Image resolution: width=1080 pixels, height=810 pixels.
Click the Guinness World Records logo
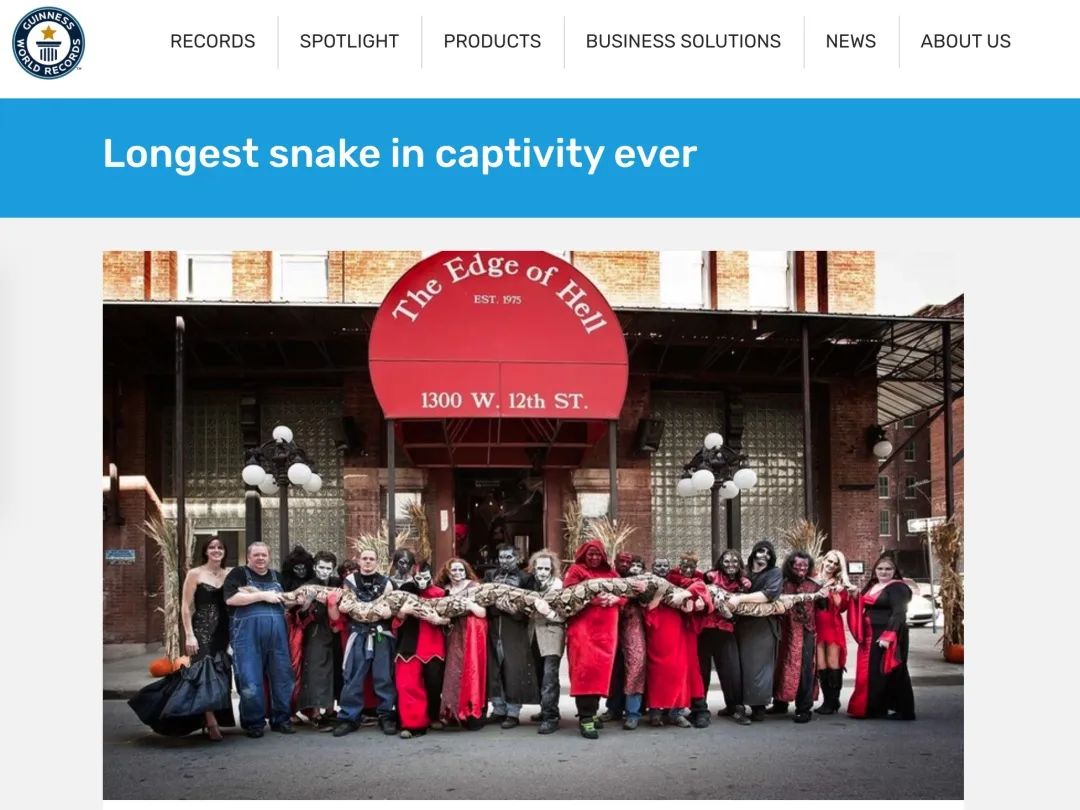(x=48, y=43)
